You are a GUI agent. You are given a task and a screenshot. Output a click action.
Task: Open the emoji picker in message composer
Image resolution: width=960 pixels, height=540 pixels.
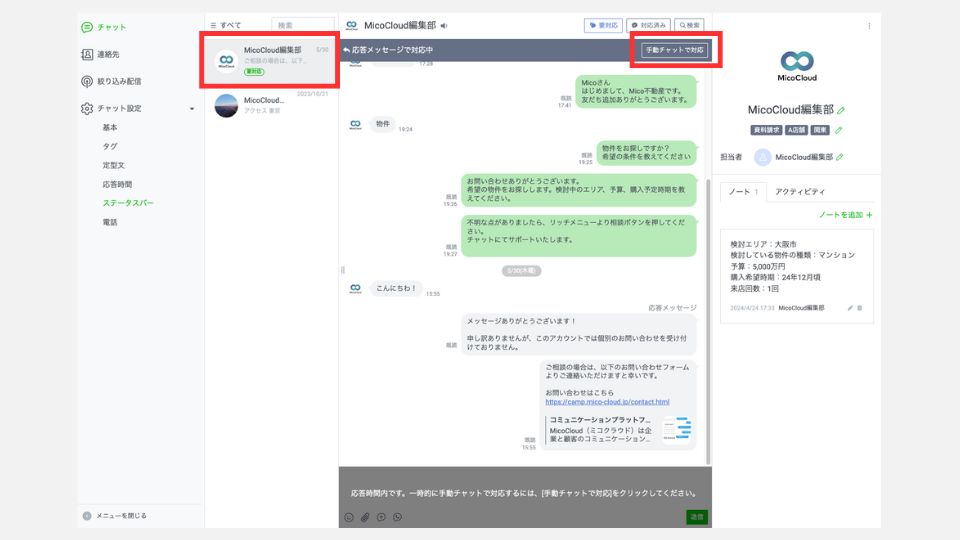349,517
